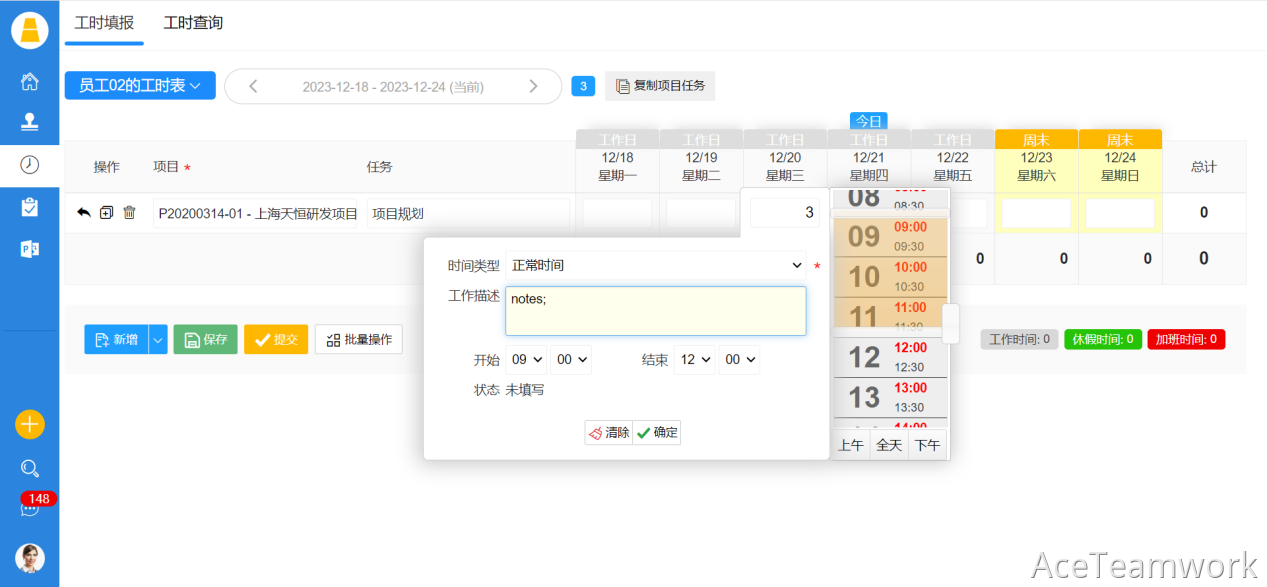Click the yellow plus add button
Screen dimensions: 1267x587
30,424
